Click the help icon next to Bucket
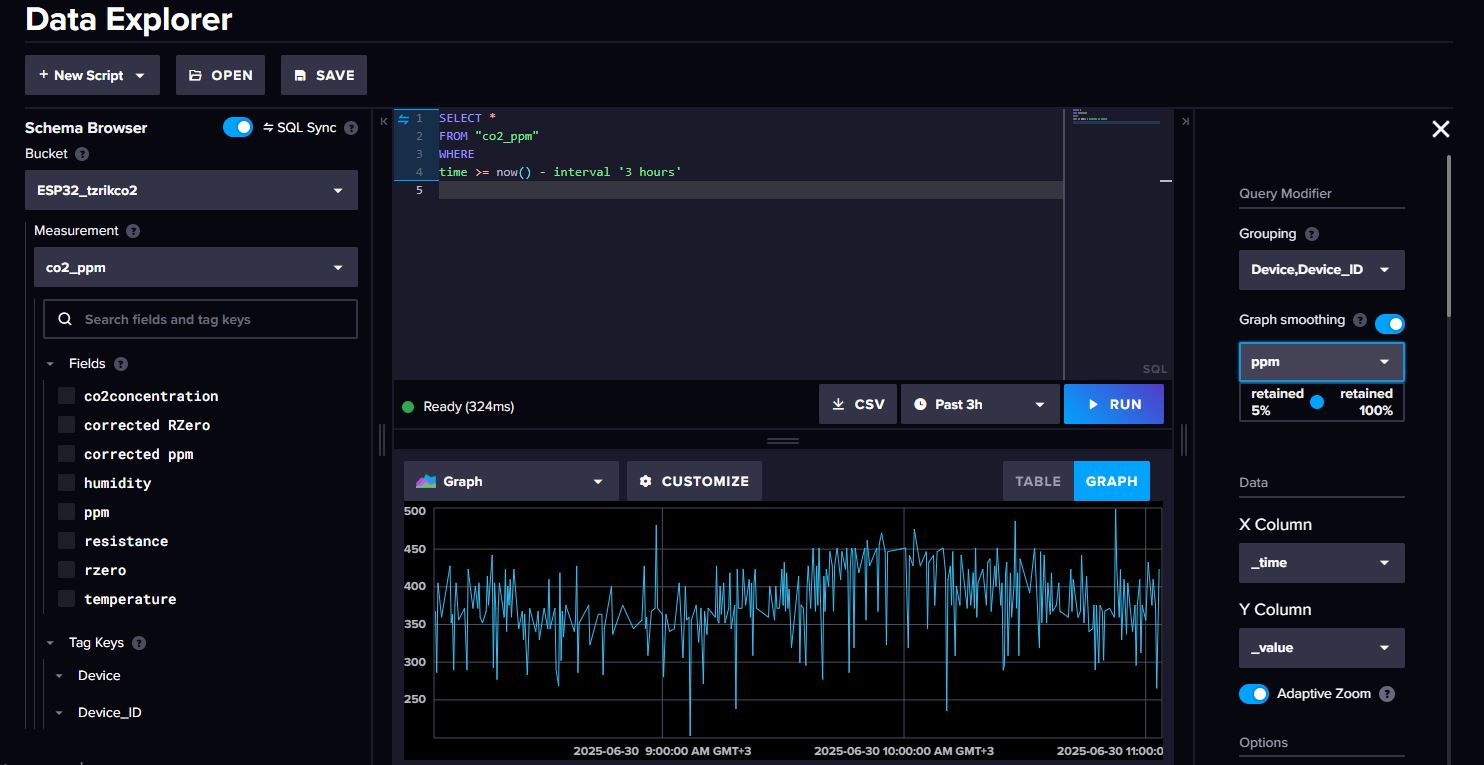Viewport: 1484px width, 765px height. click(82, 154)
